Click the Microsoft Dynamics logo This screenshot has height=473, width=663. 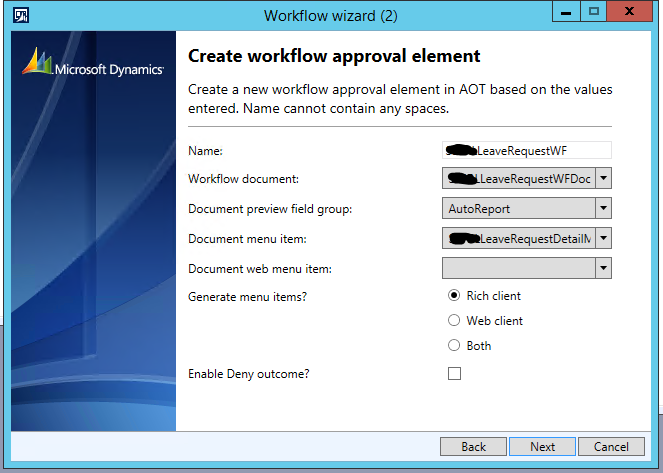coord(93,62)
